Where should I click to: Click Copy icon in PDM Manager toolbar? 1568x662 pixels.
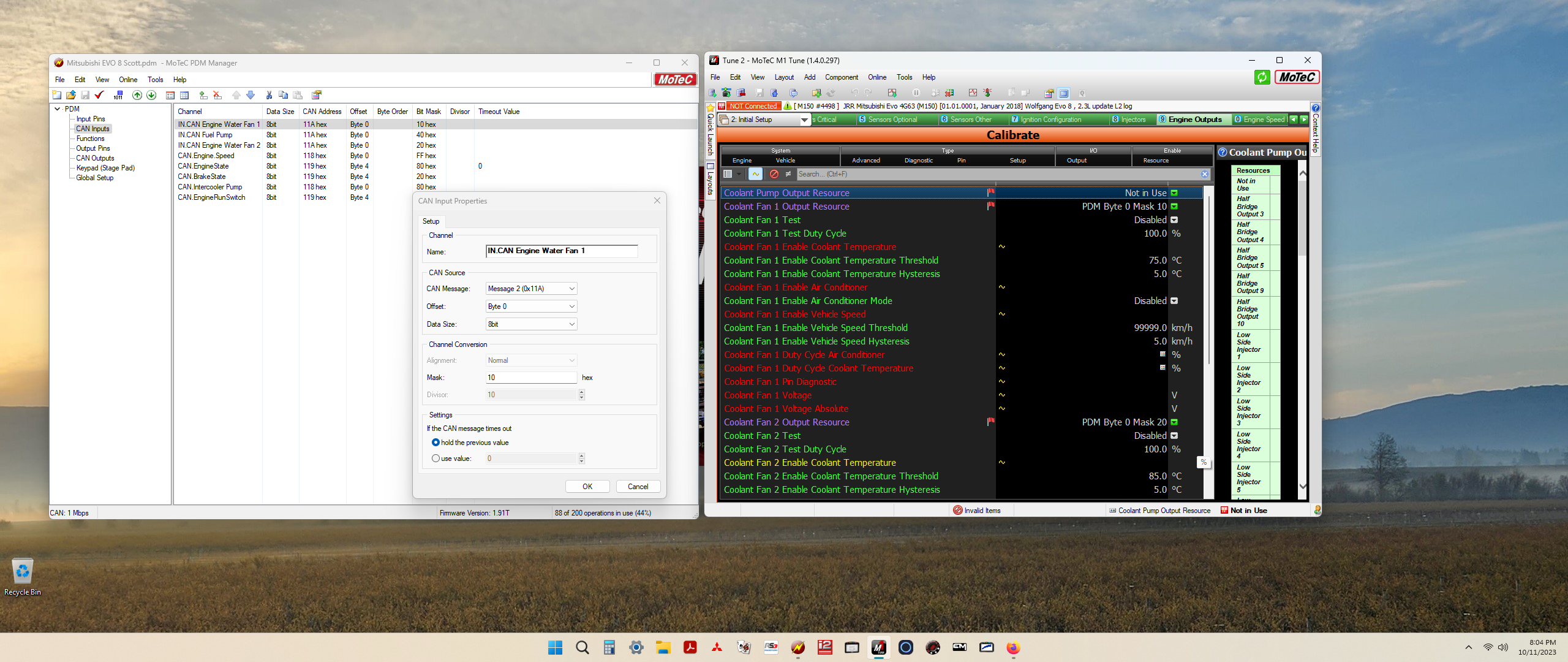tap(283, 95)
